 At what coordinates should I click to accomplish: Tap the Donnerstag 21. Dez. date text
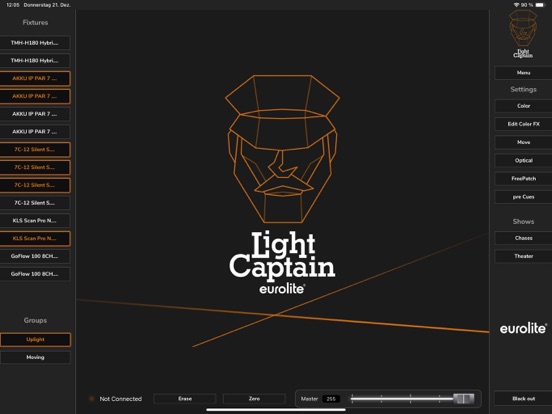(47, 5)
